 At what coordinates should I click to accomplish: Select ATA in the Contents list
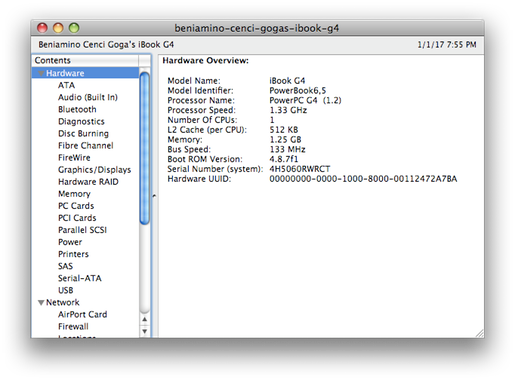[66, 85]
